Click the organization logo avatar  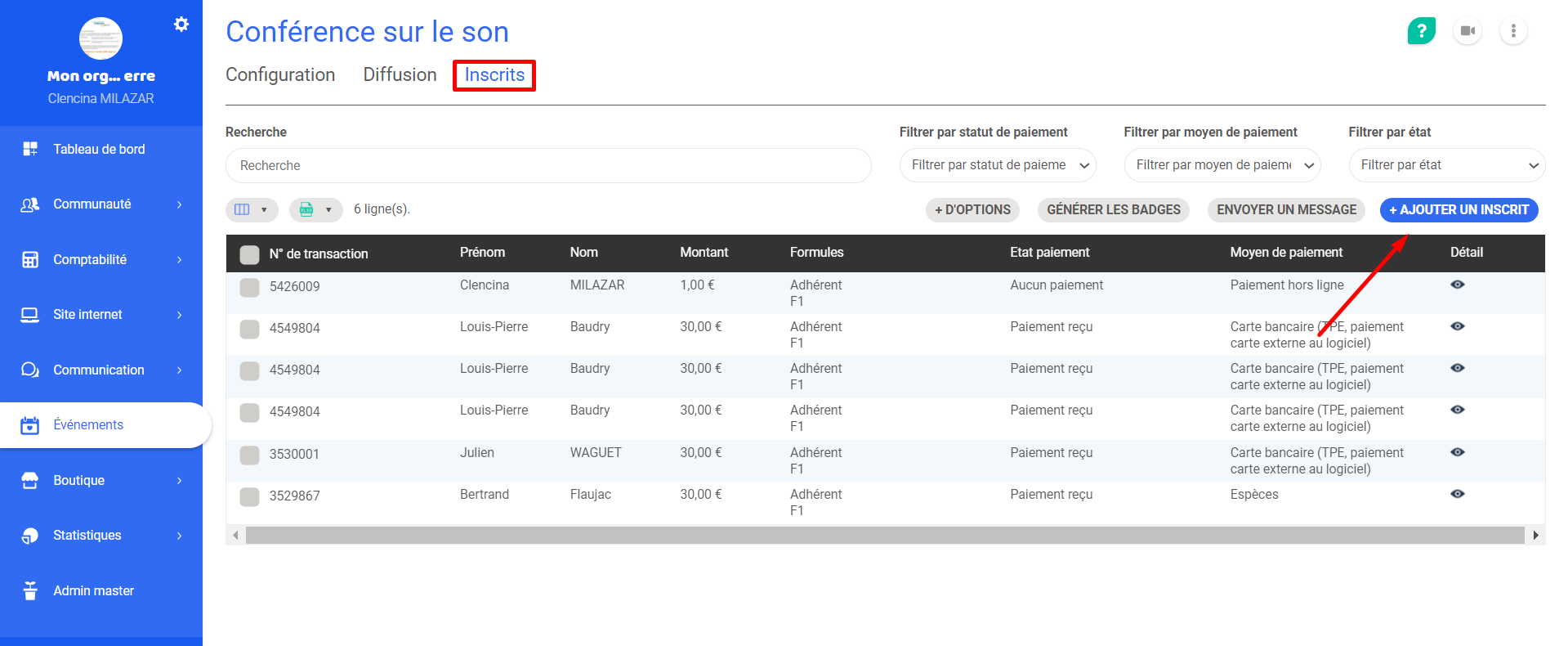[101, 38]
